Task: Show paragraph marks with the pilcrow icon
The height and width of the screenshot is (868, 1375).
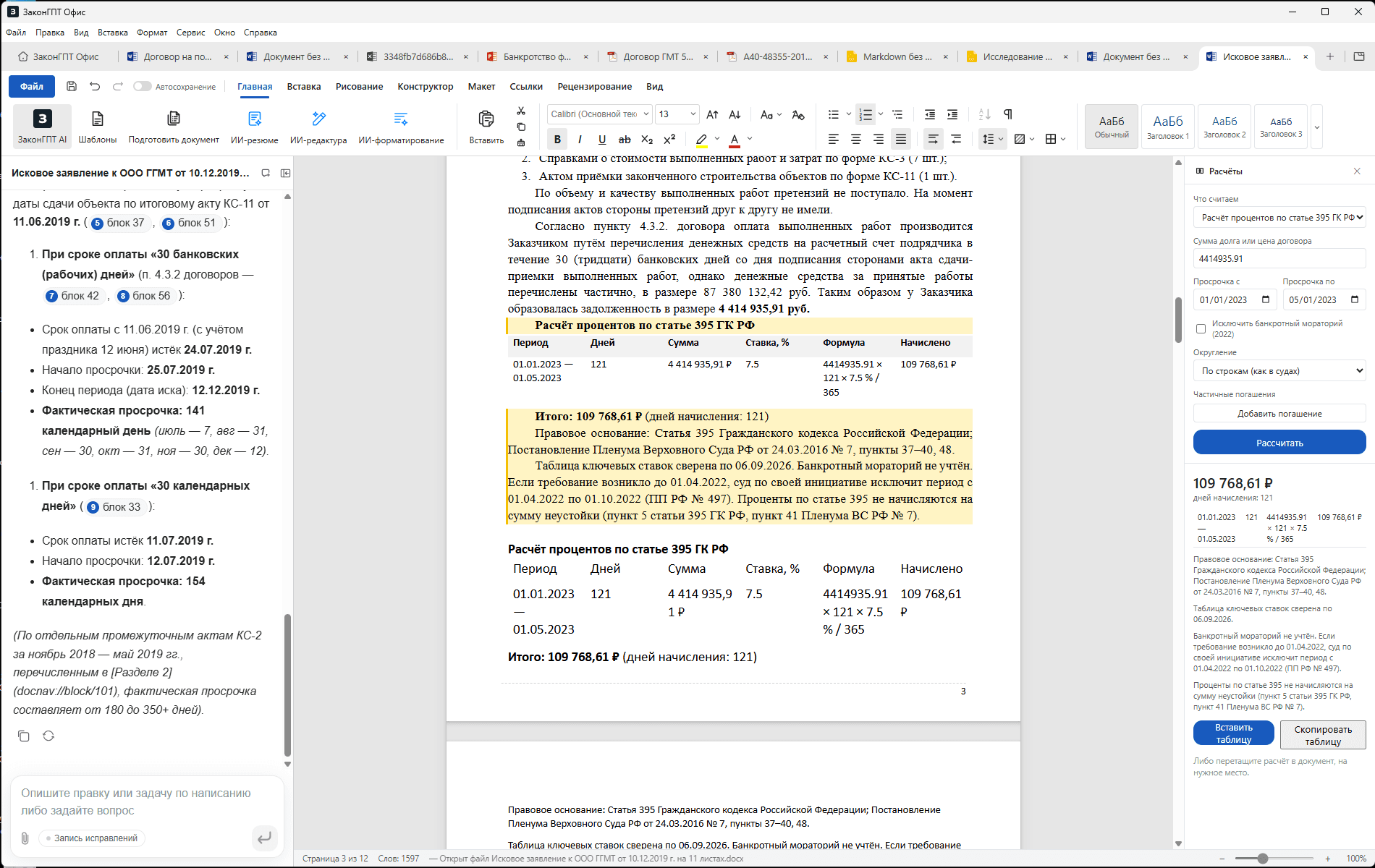Action: pos(1008,114)
